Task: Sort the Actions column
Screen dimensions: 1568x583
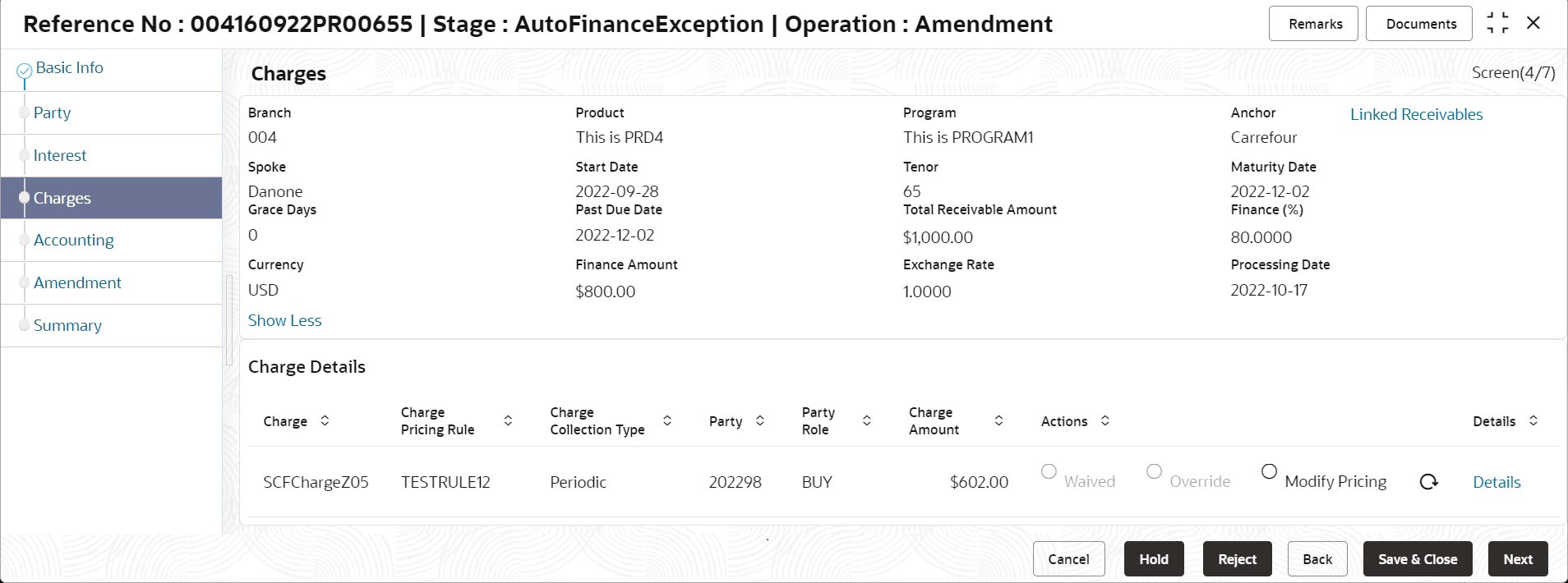Action: 1105,420
